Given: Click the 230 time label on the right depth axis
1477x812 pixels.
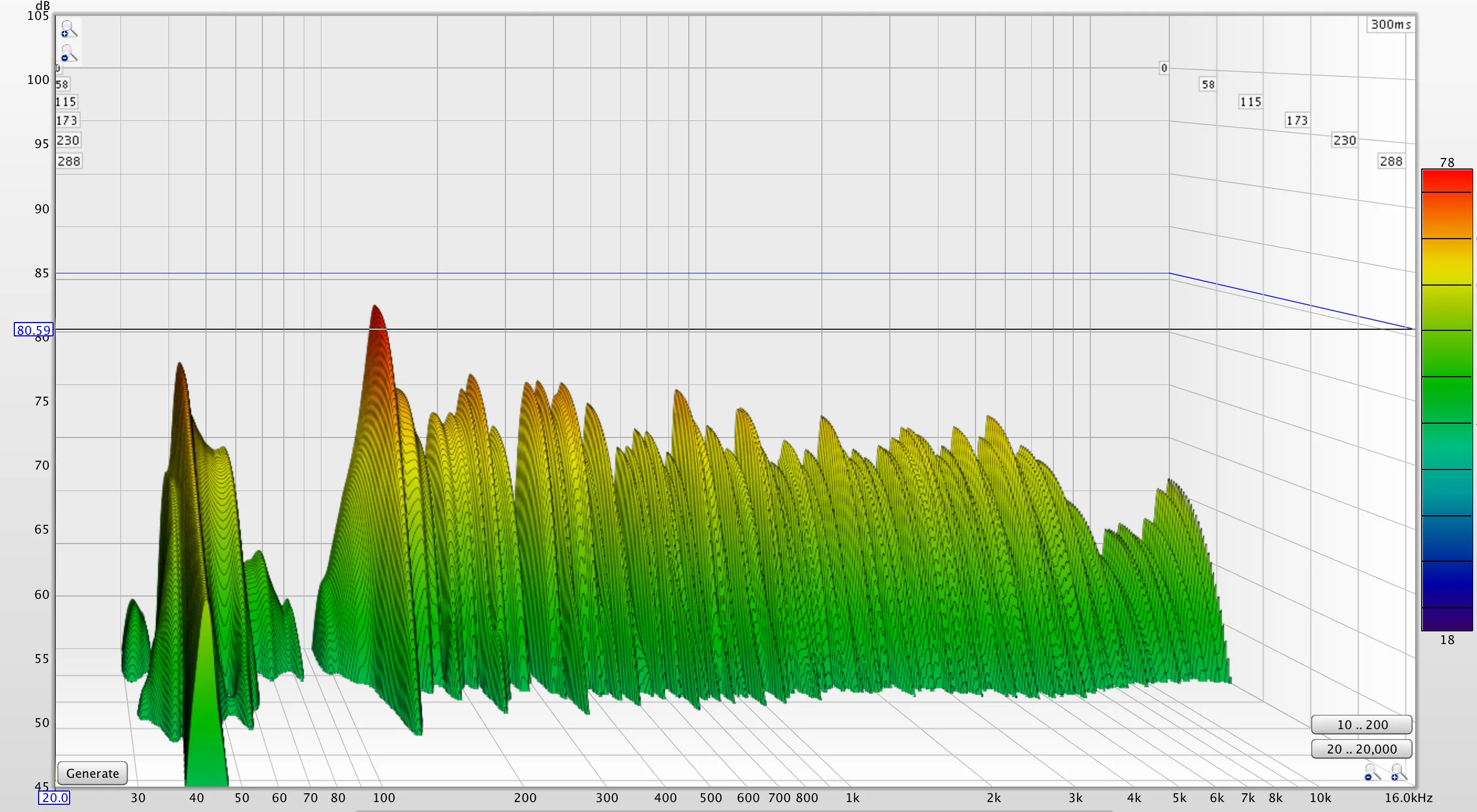Looking at the screenshot, I should click(1344, 140).
